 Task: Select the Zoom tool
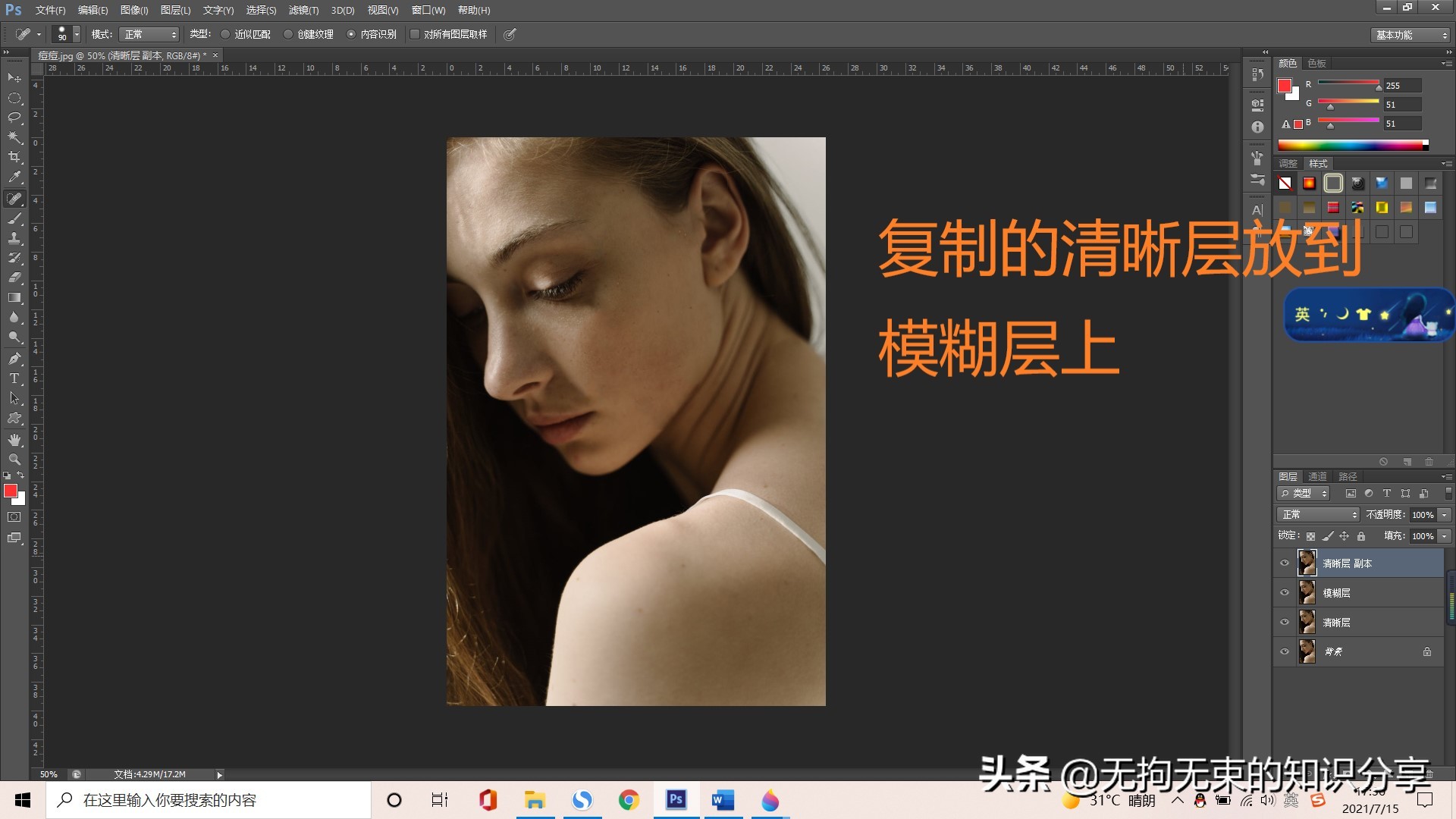(x=14, y=459)
